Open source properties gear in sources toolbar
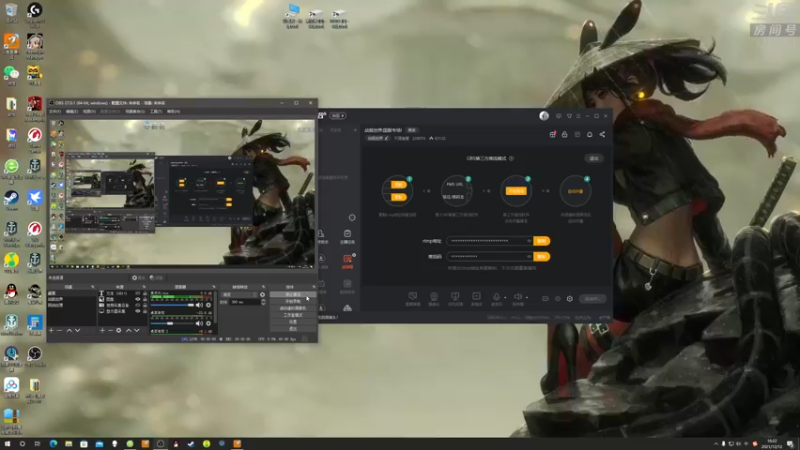800x450 pixels. pos(118,331)
